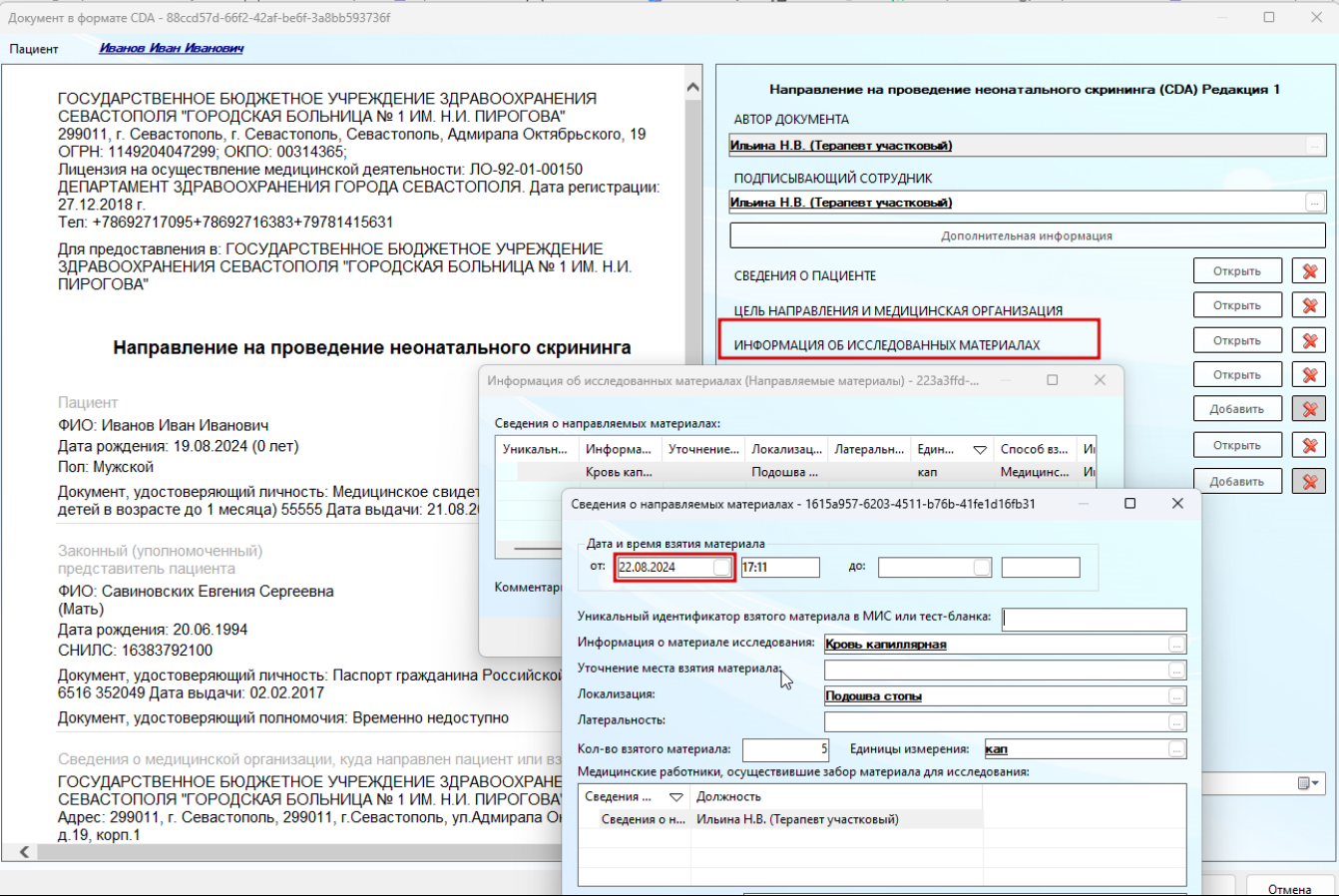Maximize the Сведения о направляемых материалах dialog
This screenshot has height=896, width=1339.
pyautogui.click(x=1130, y=504)
